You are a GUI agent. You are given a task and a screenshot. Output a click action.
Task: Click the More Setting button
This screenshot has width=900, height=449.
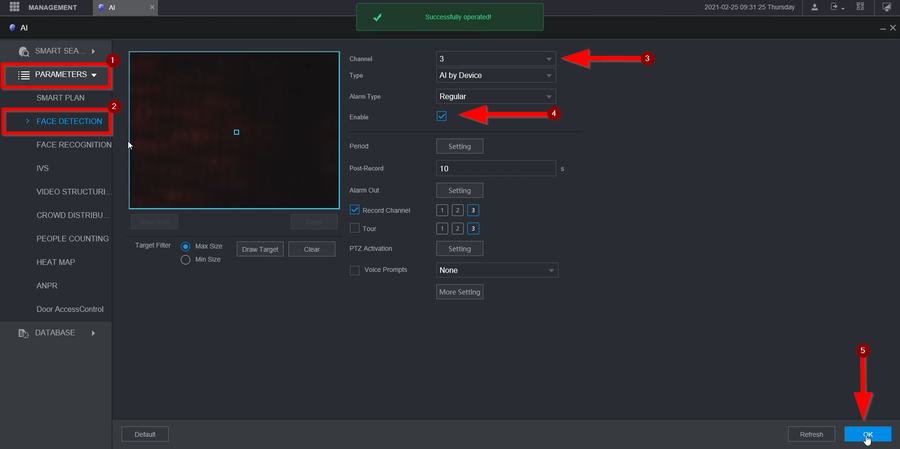tap(460, 292)
